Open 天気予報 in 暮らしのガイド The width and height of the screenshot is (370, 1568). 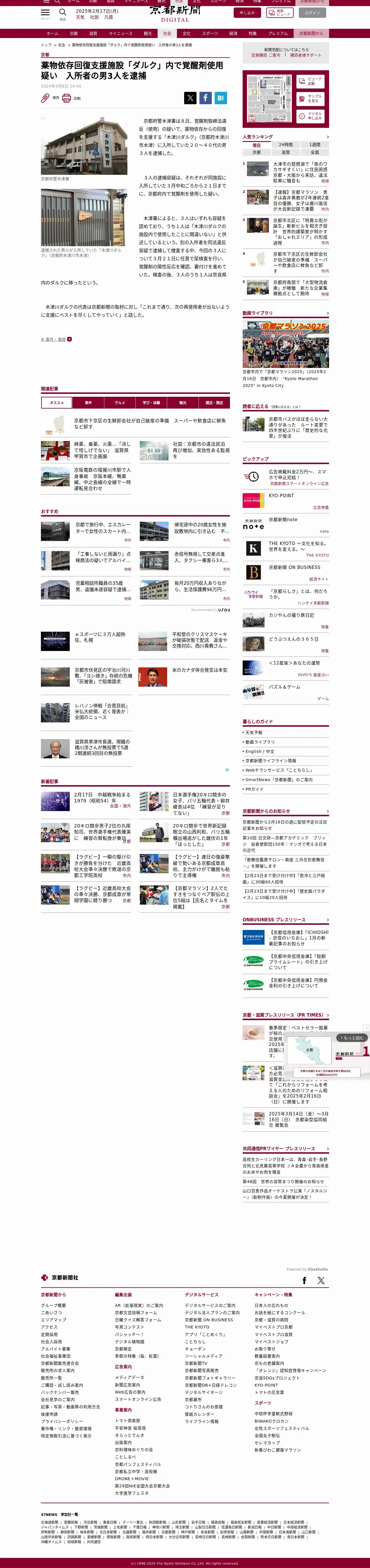[x=254, y=732]
